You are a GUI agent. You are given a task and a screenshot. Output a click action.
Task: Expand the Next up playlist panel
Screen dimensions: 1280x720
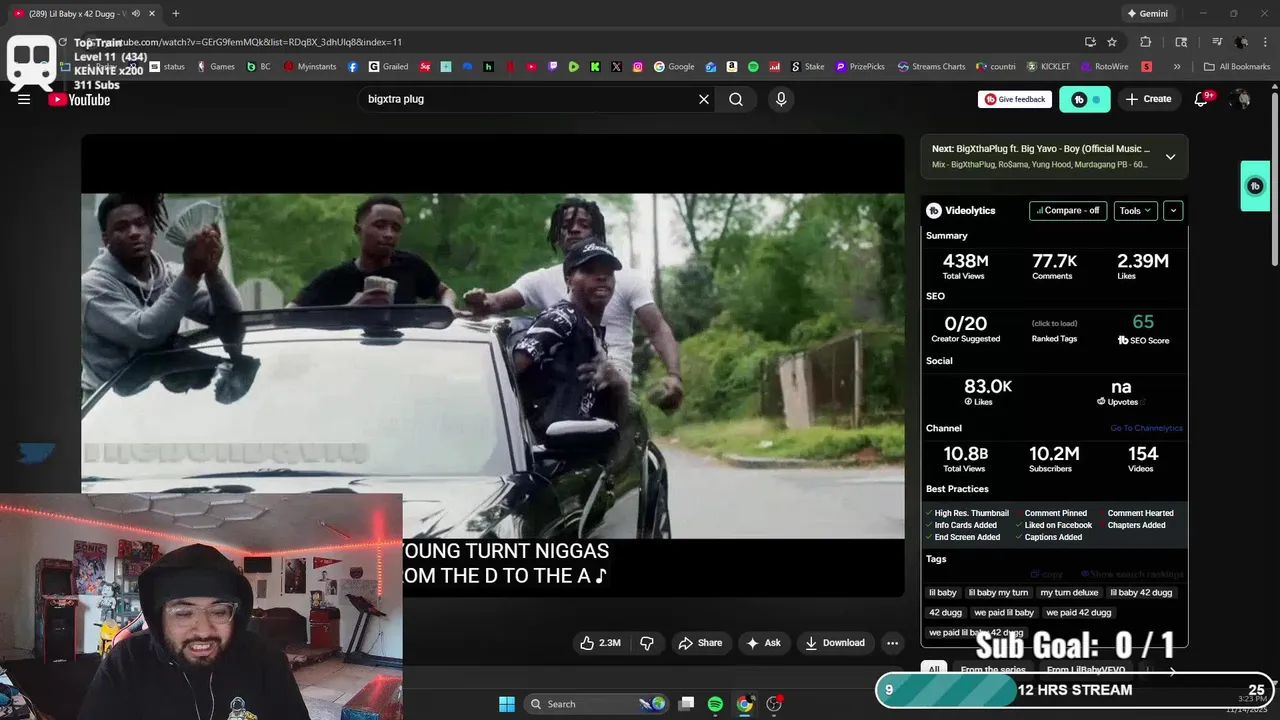(x=1170, y=156)
